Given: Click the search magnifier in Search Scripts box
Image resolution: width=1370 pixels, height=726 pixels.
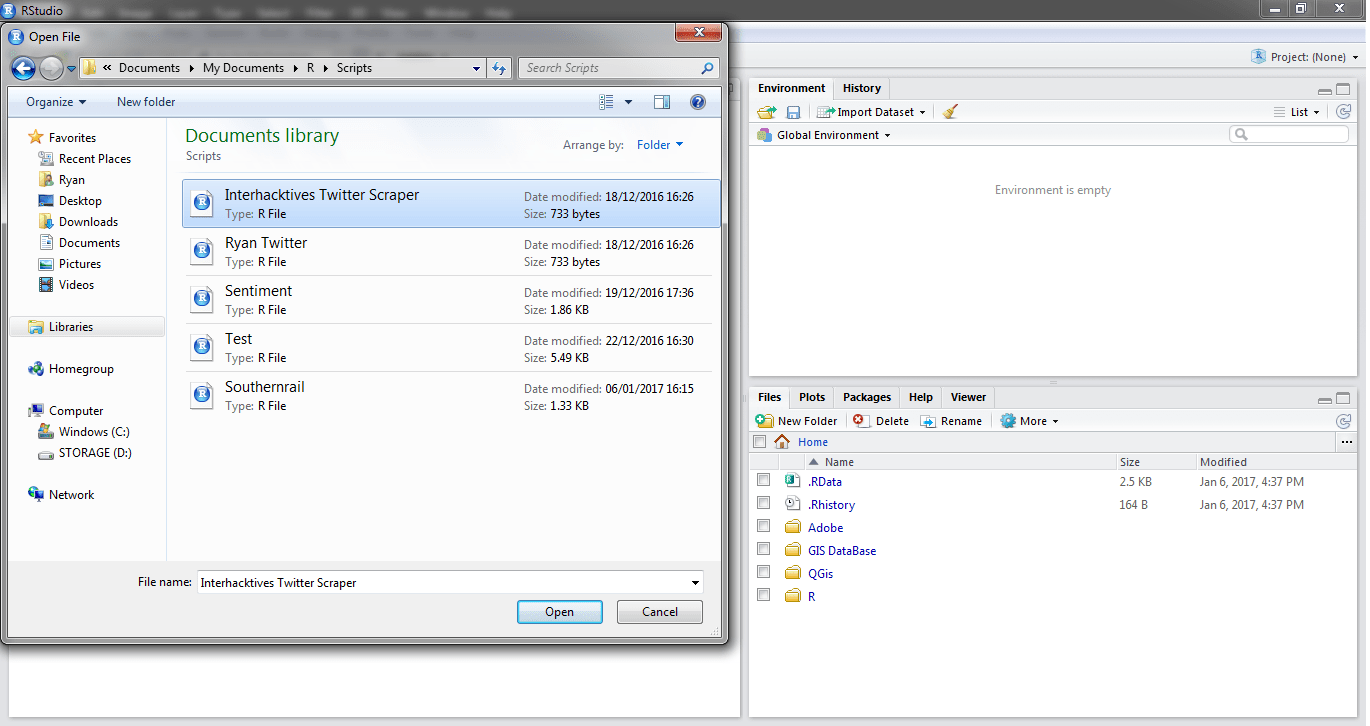Looking at the screenshot, I should [x=708, y=68].
